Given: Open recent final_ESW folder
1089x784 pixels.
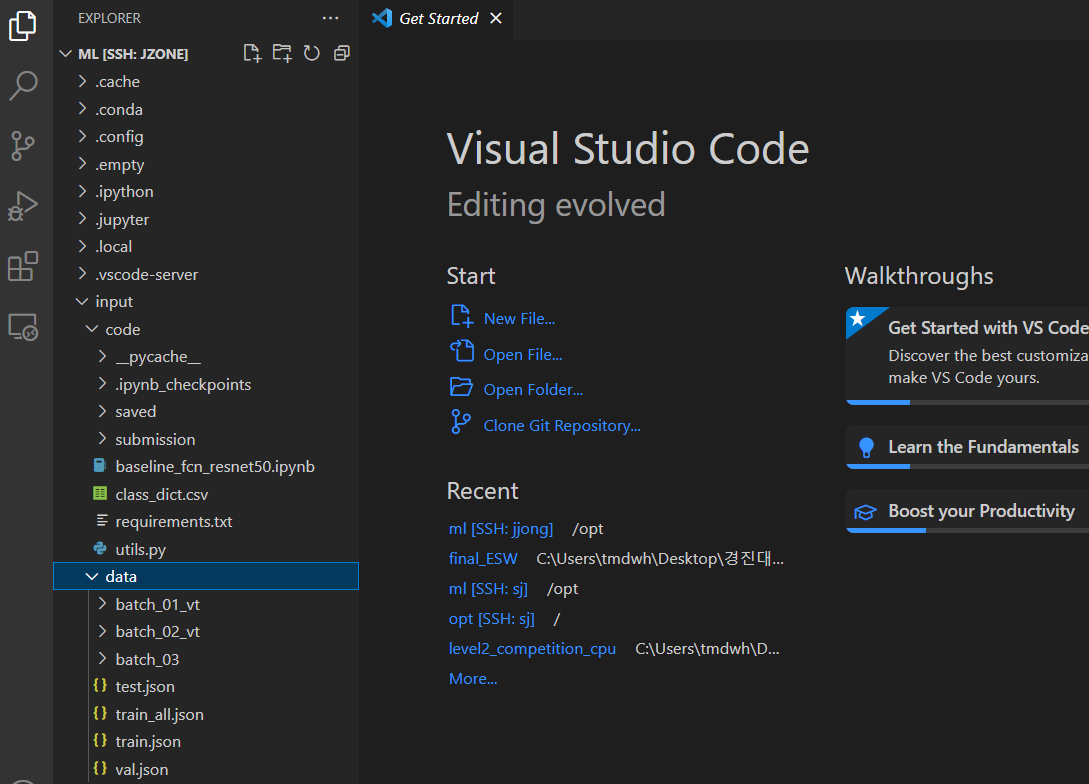Looking at the screenshot, I should [483, 559].
